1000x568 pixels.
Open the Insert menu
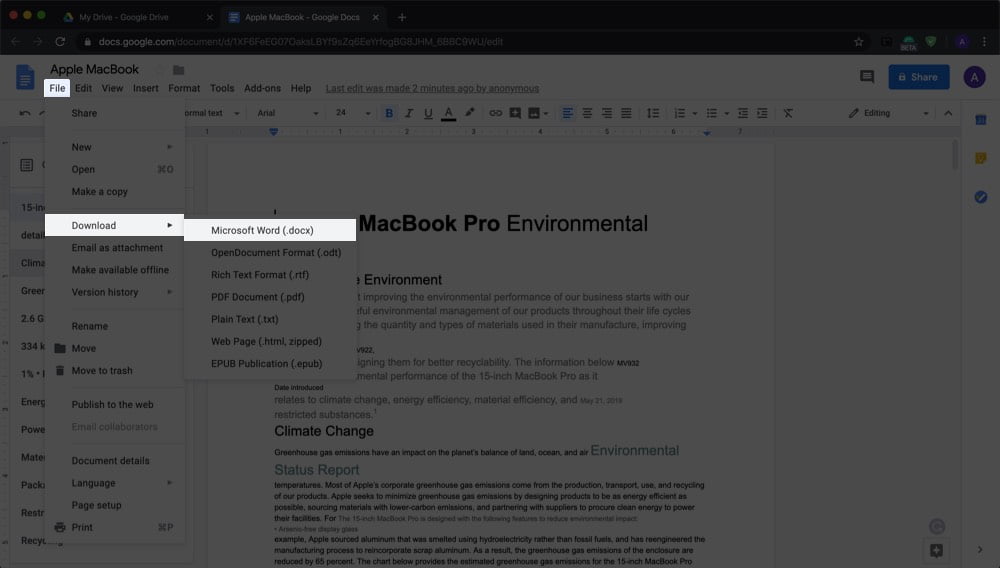pos(145,88)
